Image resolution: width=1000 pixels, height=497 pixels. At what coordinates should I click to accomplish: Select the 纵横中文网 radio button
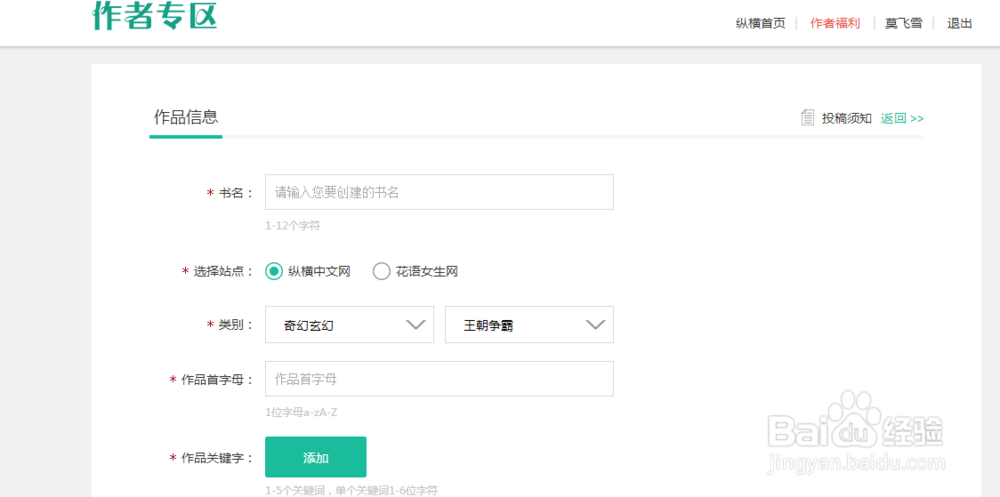[x=274, y=272]
